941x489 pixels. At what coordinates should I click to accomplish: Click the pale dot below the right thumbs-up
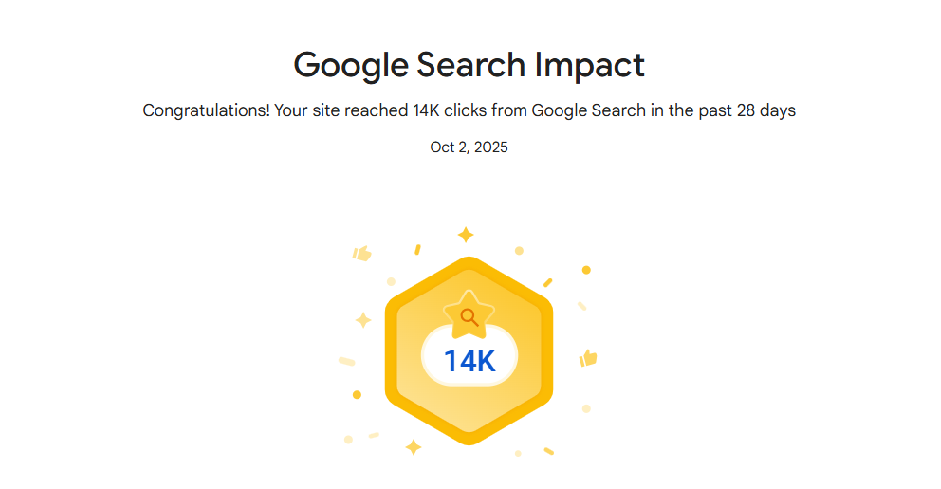pos(586,408)
